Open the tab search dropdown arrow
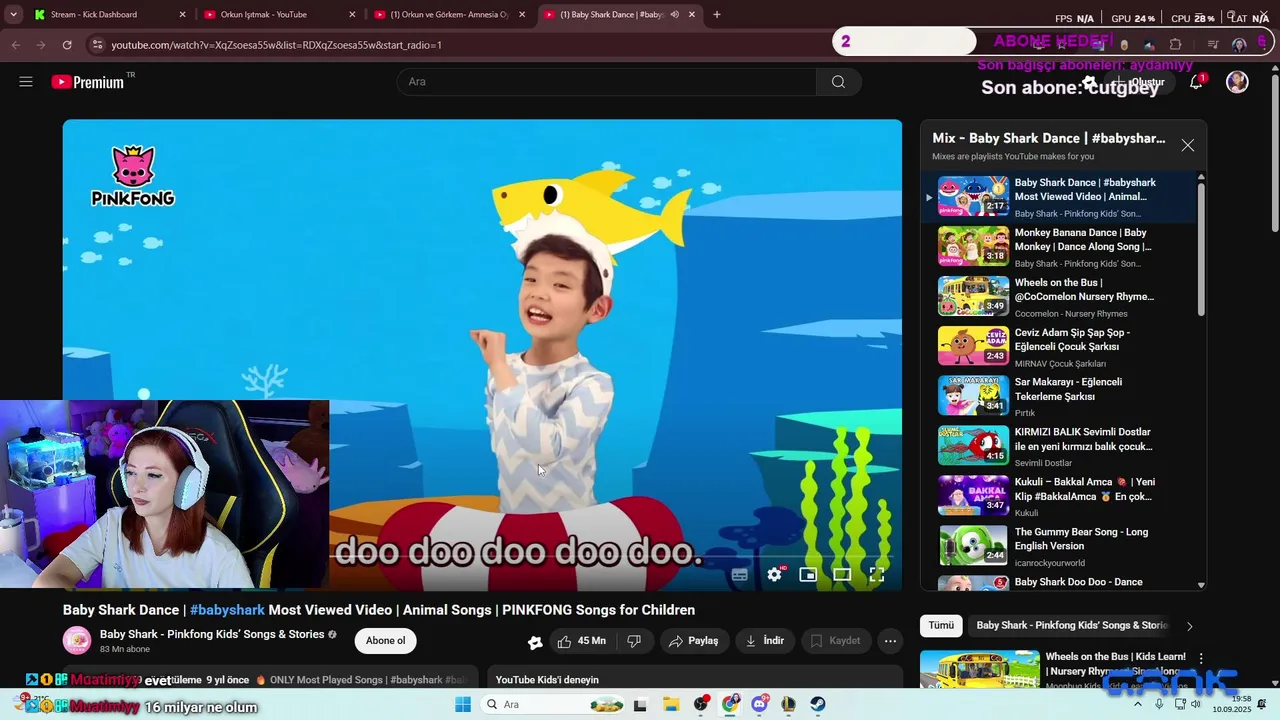The image size is (1280, 720). click(13, 15)
